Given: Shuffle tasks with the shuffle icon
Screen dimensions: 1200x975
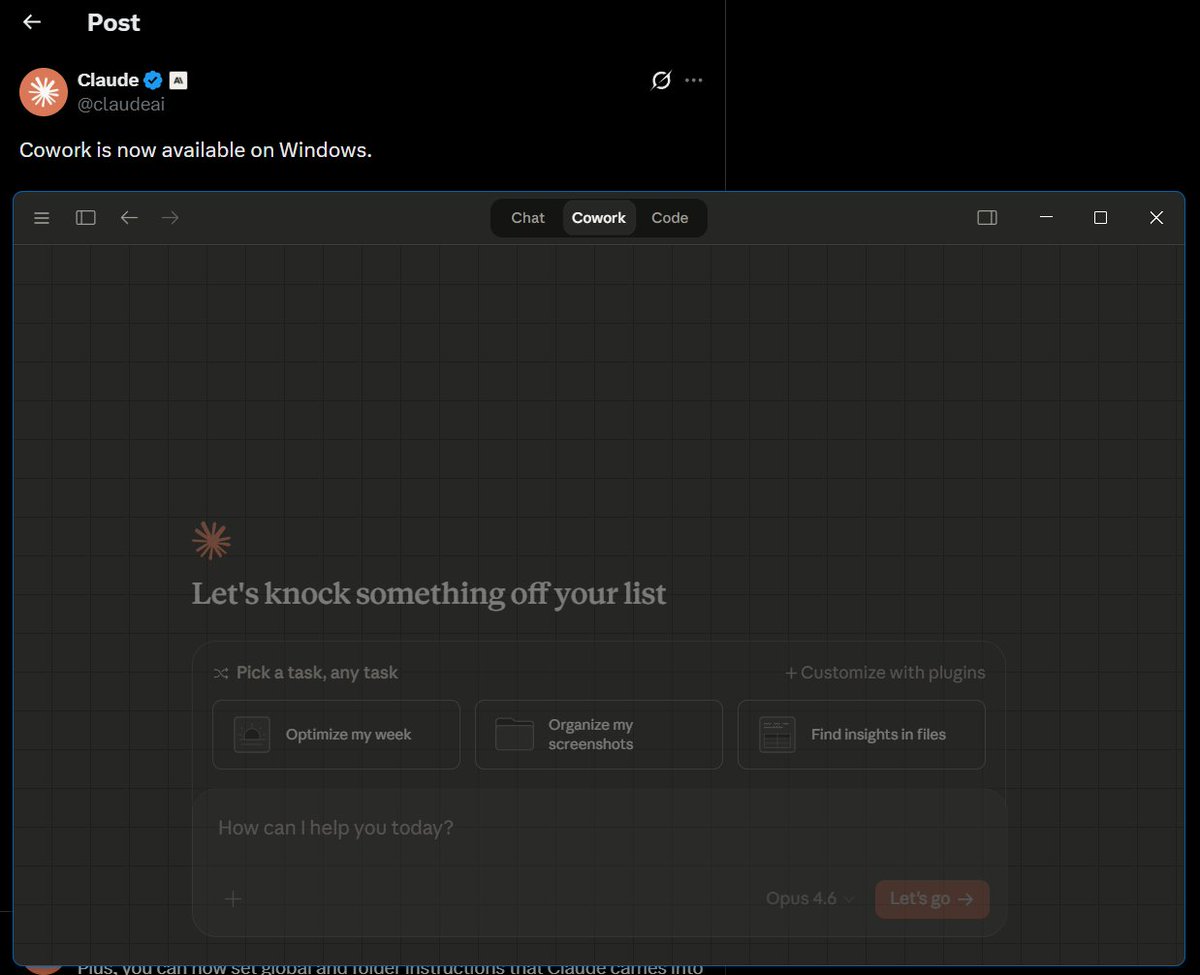Looking at the screenshot, I should coord(221,673).
